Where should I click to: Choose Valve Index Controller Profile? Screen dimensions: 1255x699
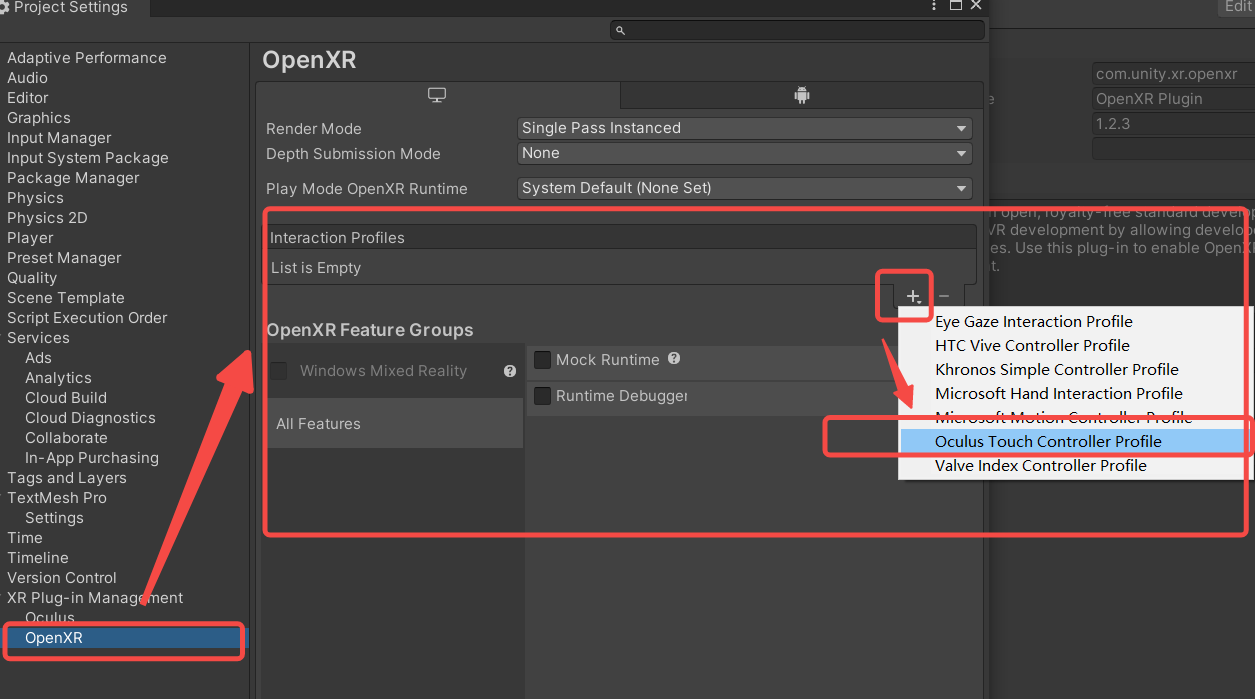click(x=1041, y=466)
